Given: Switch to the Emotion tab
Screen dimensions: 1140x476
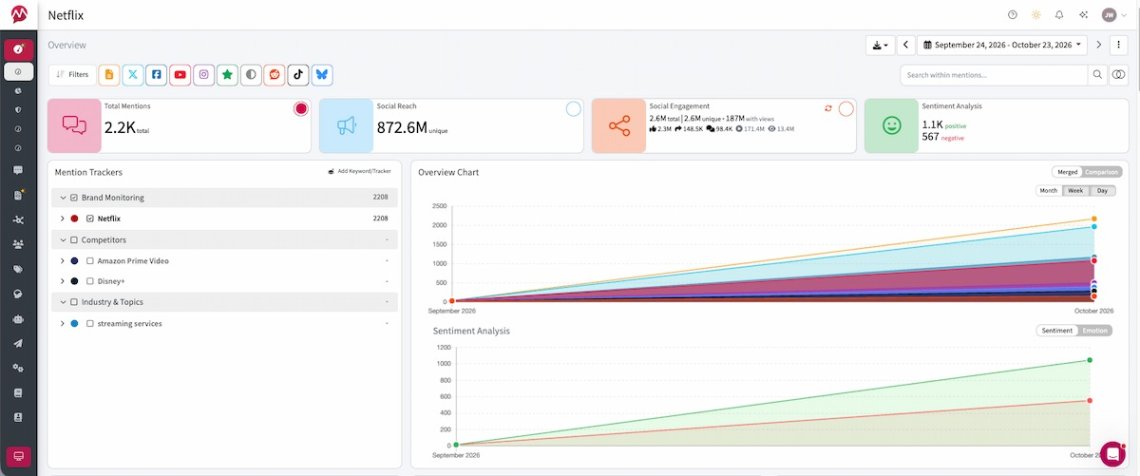Looking at the screenshot, I should point(1095,331).
